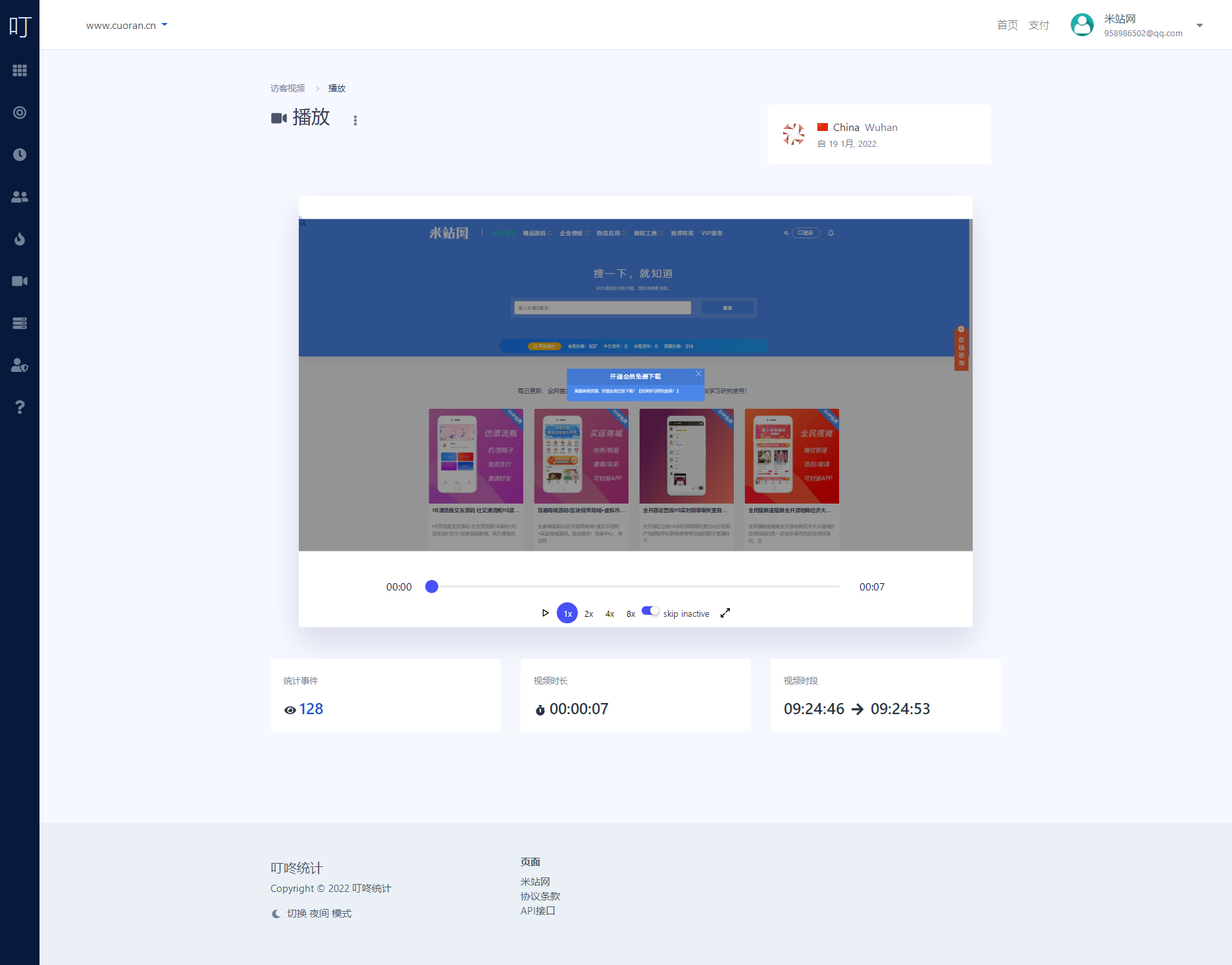The width and height of the screenshot is (1232, 965).
Task: Click the help question mark icon
Action: 20,407
